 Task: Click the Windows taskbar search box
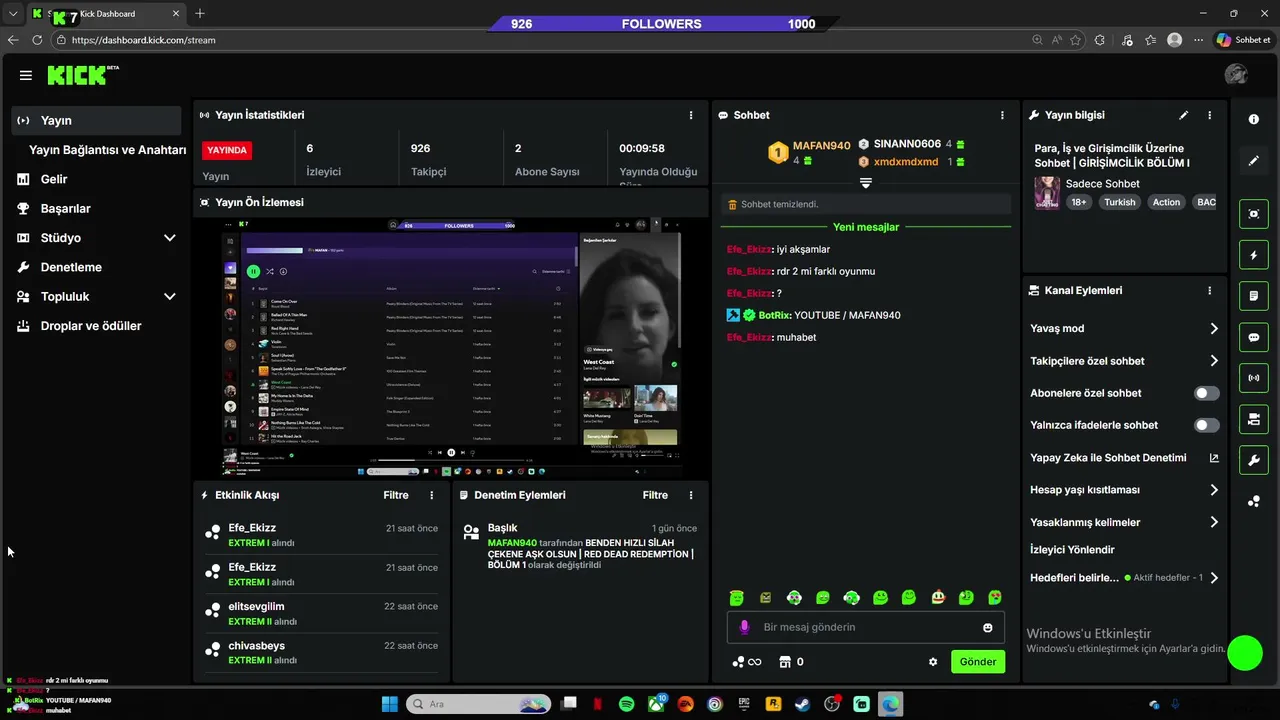click(x=477, y=704)
